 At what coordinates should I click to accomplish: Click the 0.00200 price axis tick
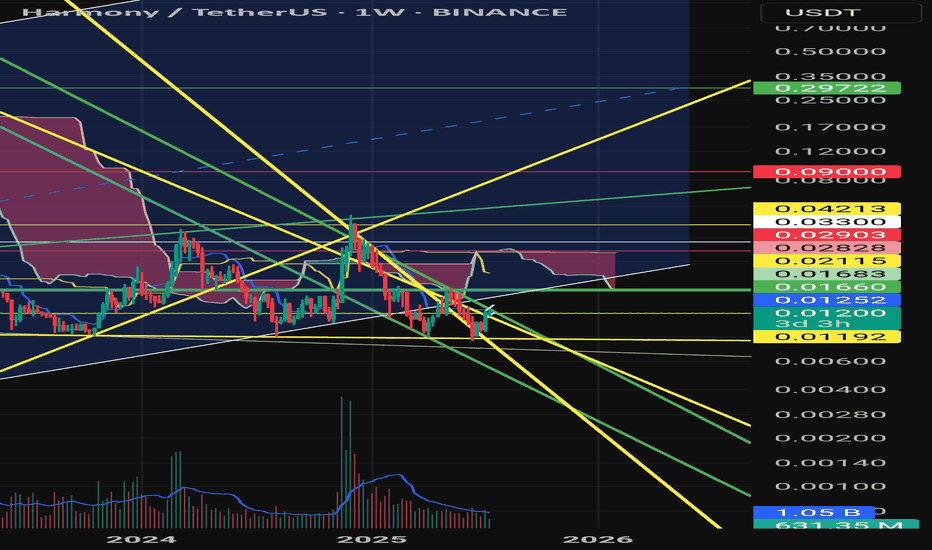point(830,438)
